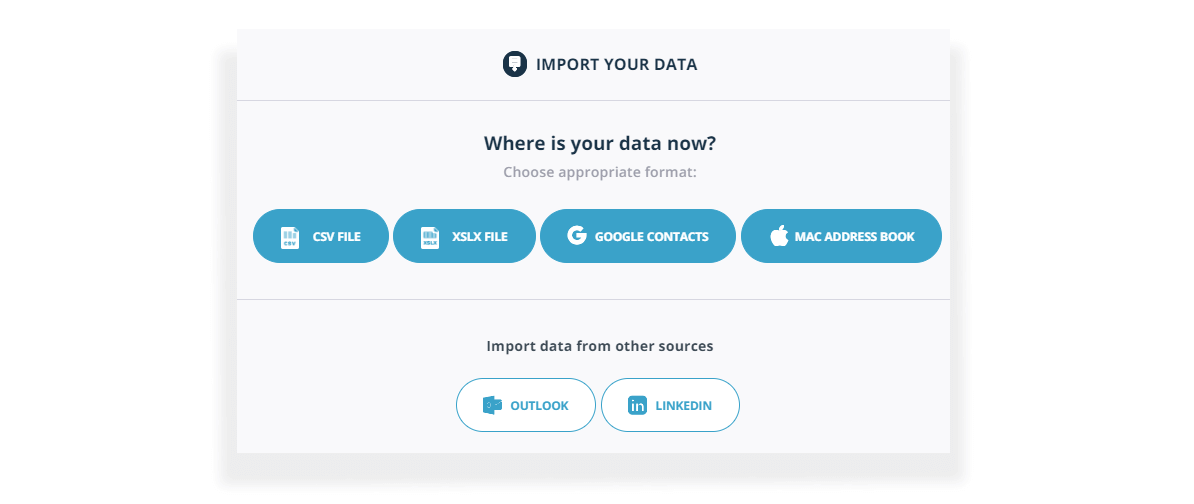Viewport: 1194px width, 504px height.
Task: Click the divider line under the dialog header
Action: pyautogui.click(x=593, y=100)
